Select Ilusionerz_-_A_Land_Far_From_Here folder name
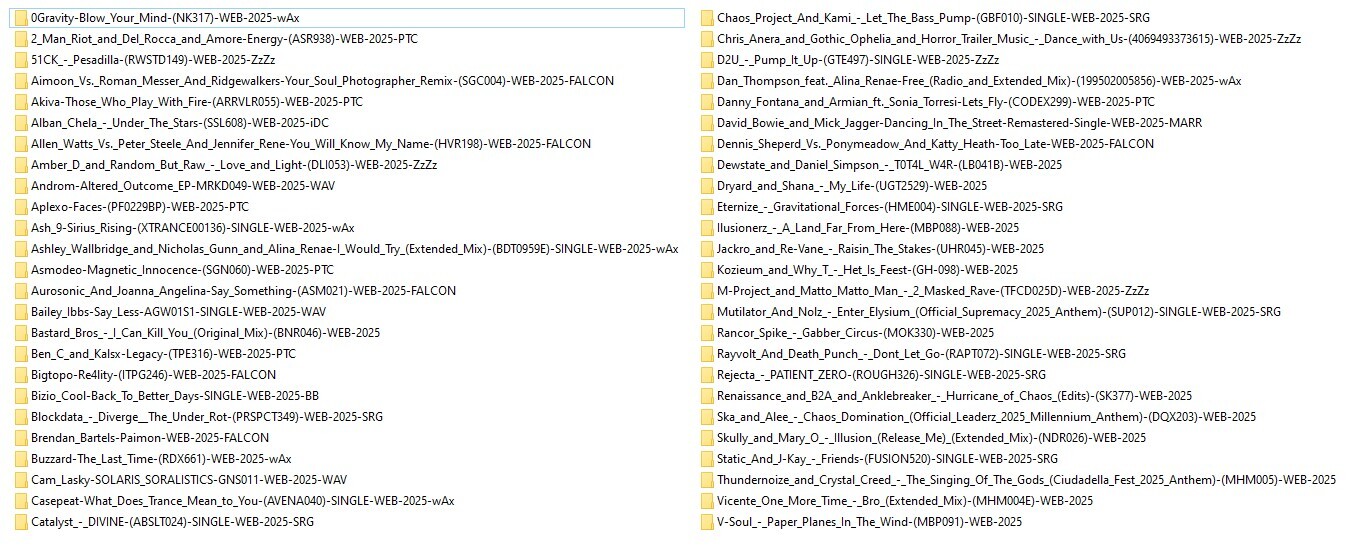Viewport: 1353px width, 548px height. tap(868, 228)
